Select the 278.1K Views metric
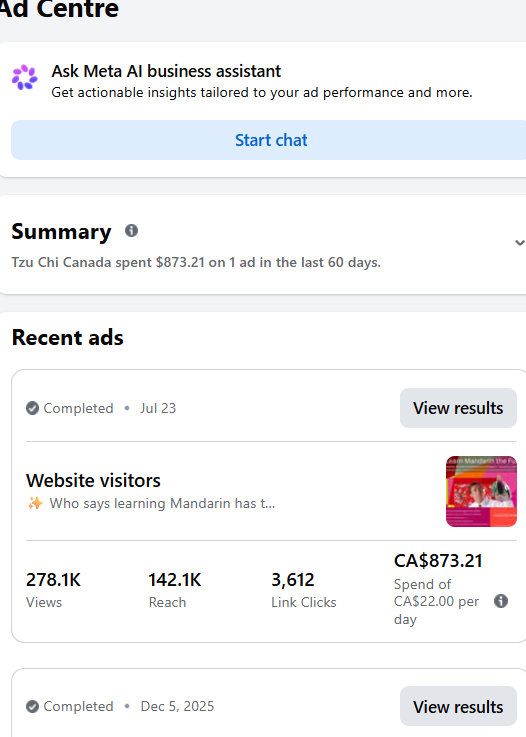The image size is (526, 737). point(54,589)
